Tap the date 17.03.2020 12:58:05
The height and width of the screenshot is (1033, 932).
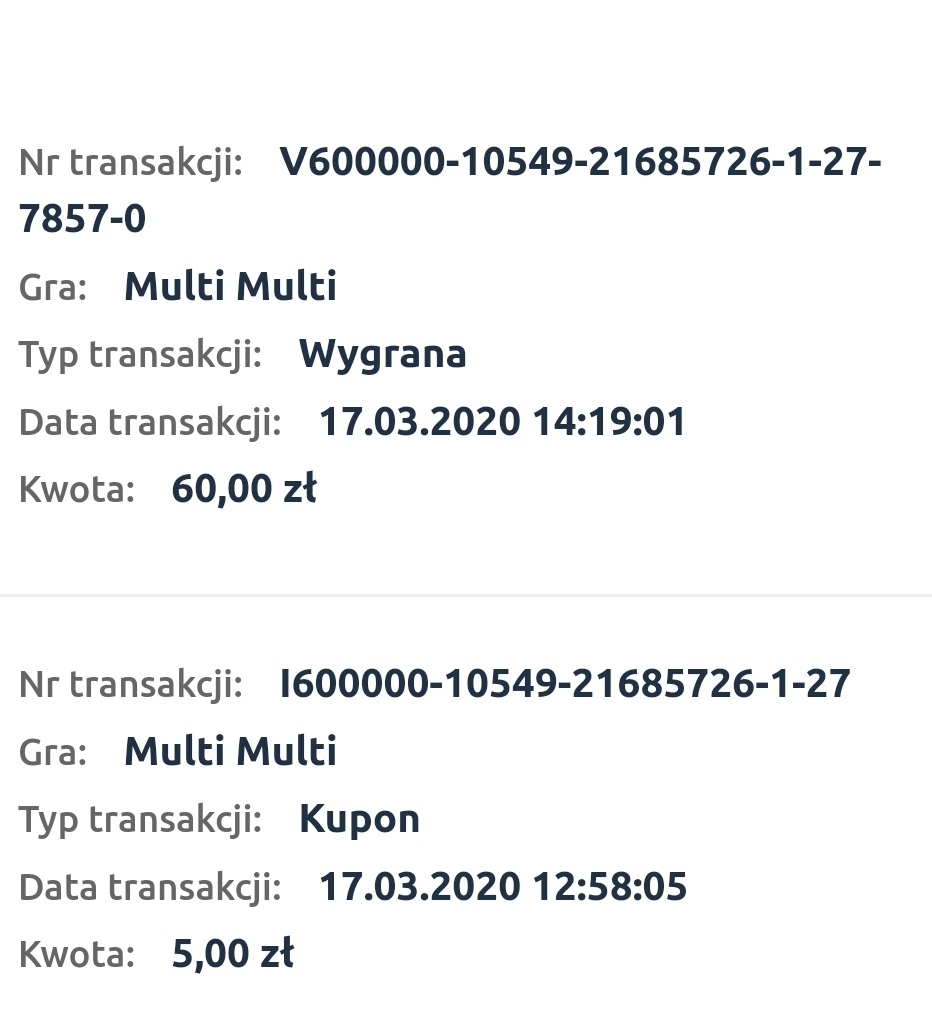502,886
